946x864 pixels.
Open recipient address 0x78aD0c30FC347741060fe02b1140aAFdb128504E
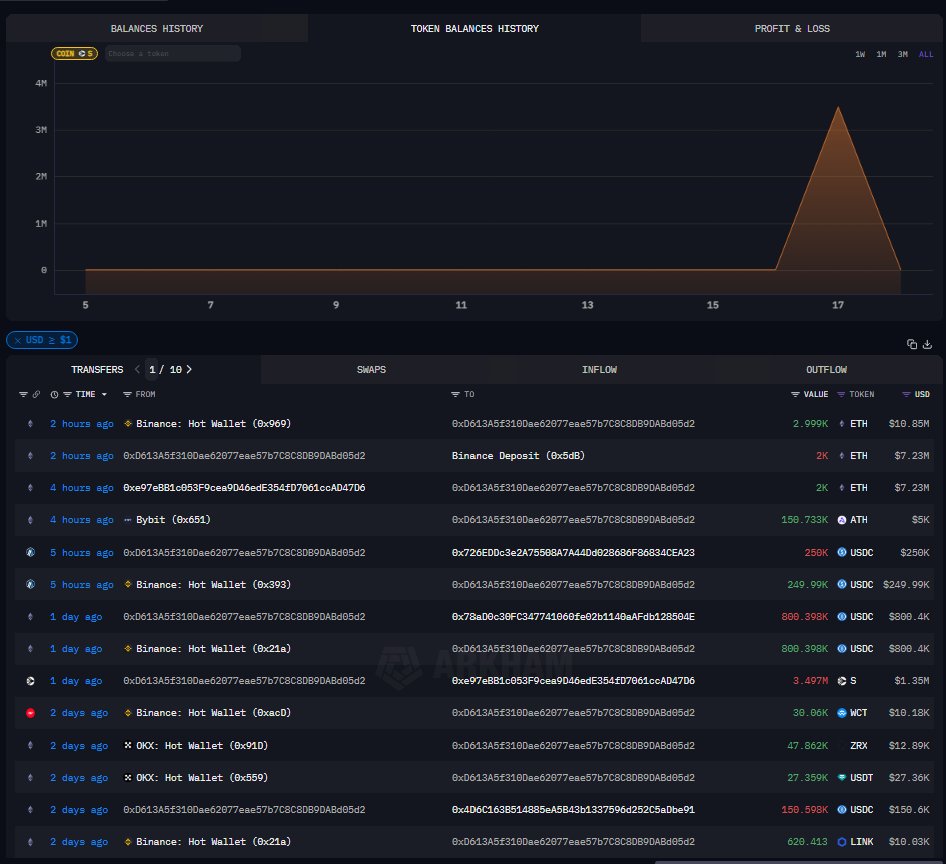[573, 616]
